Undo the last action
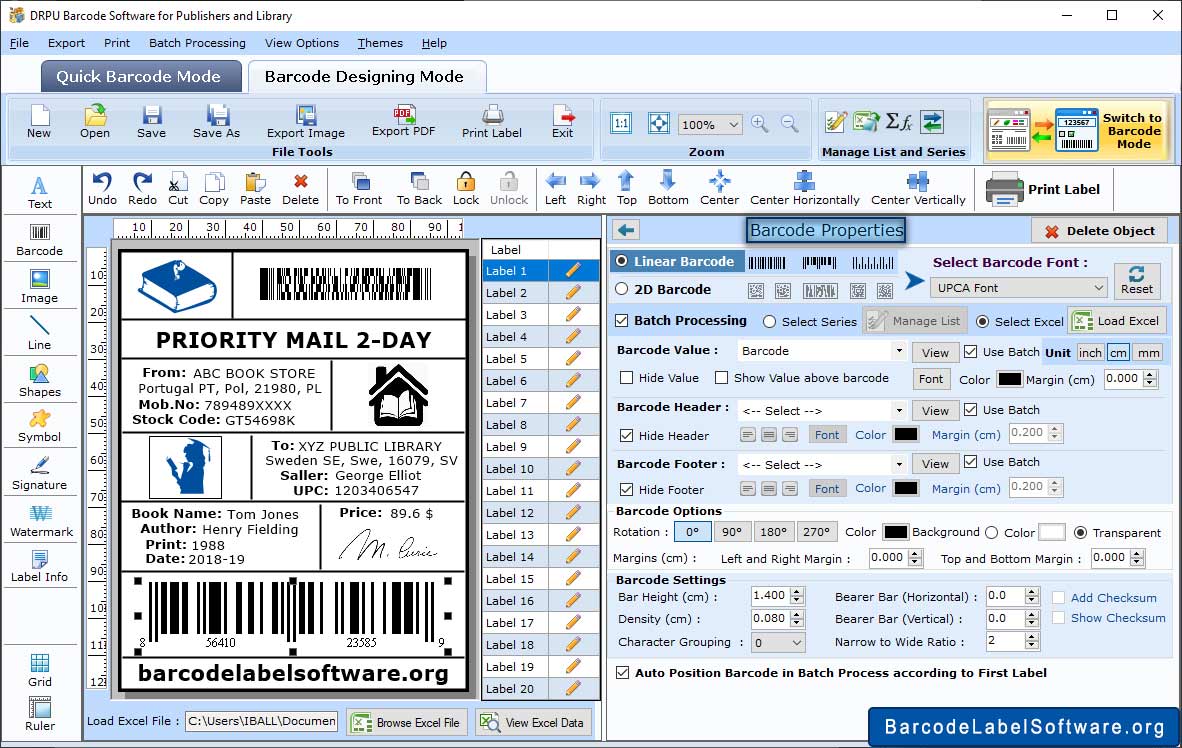 pyautogui.click(x=102, y=189)
